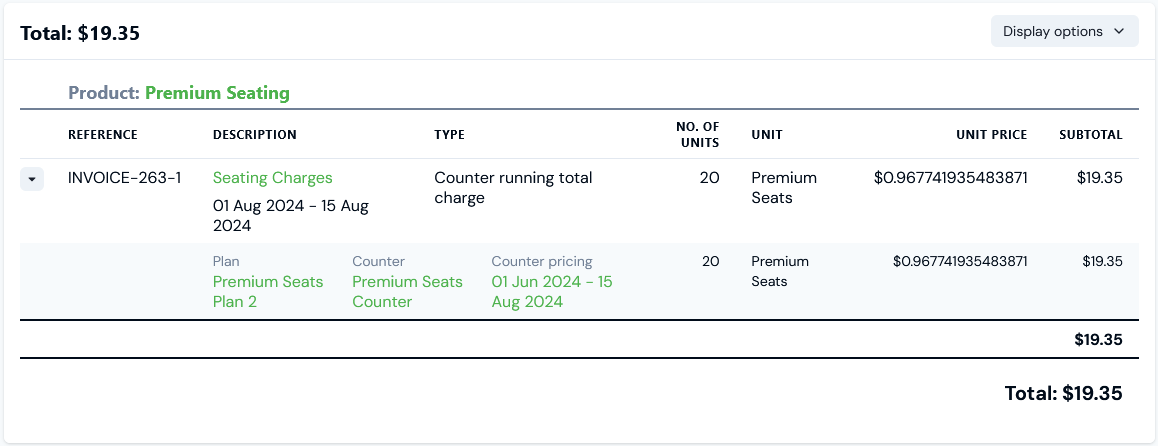Screen dimensions: 1158x446
Task: Open the Premium Seating product link
Action: click(x=217, y=93)
